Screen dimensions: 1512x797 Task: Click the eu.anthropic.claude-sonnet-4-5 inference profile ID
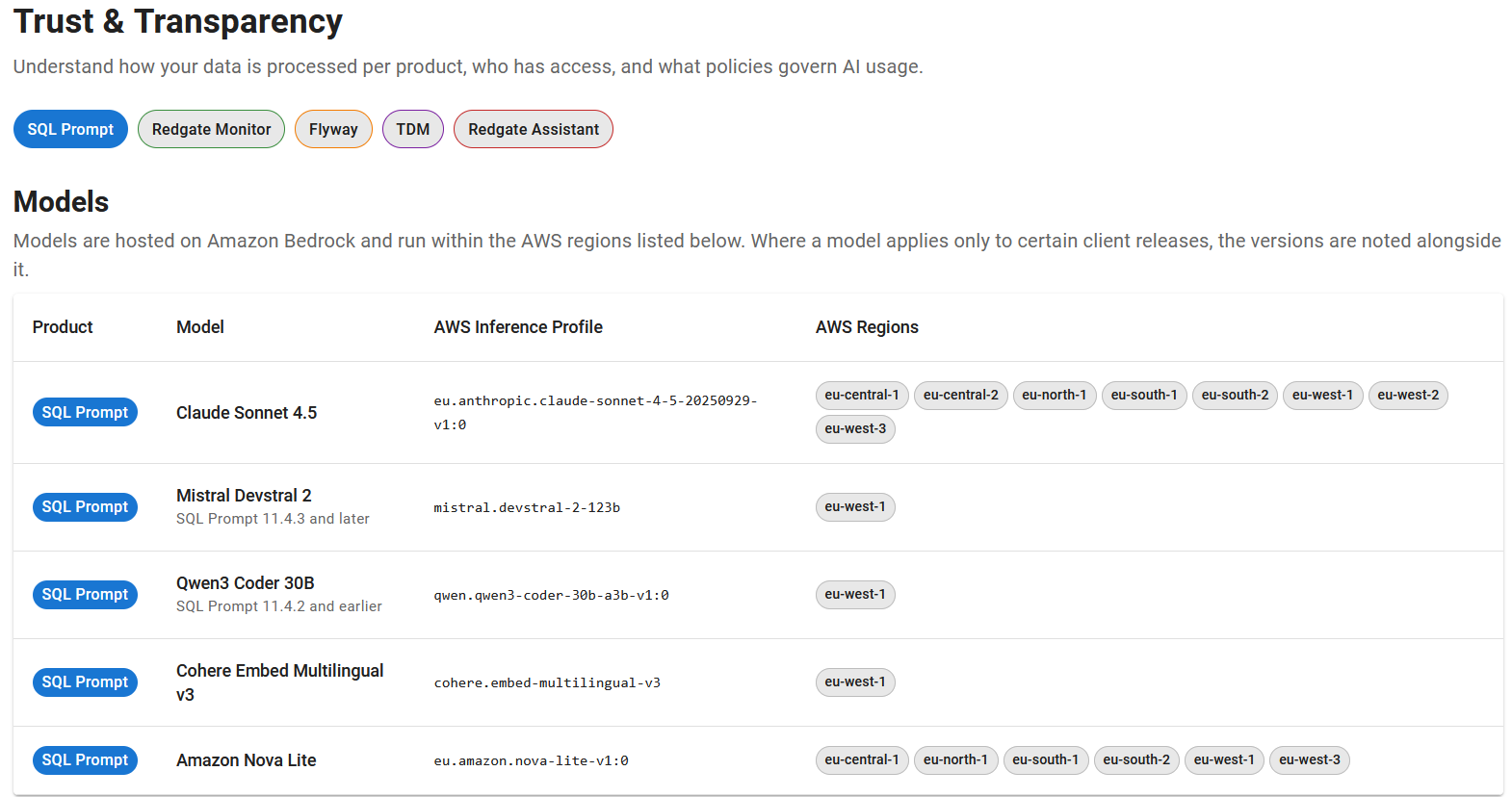coord(595,413)
